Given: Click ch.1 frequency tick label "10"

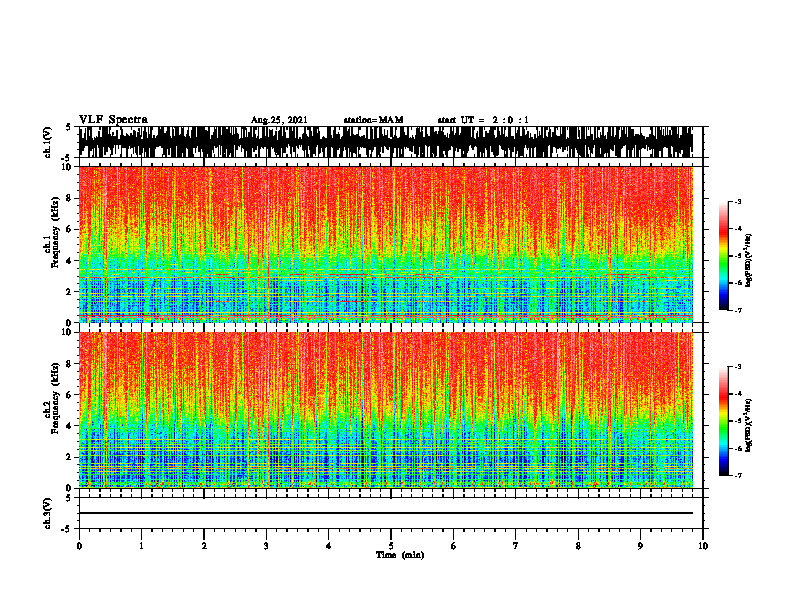Looking at the screenshot, I should pyautogui.click(x=68, y=167).
